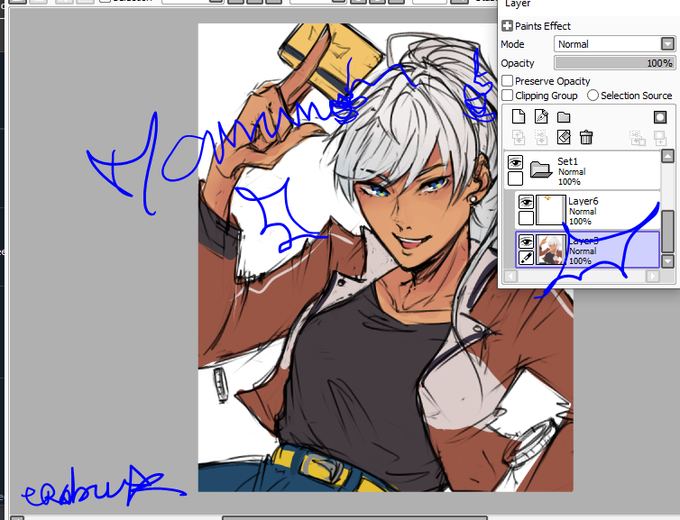Click the Layer panel title
This screenshot has width=680, height=520.
518,4
